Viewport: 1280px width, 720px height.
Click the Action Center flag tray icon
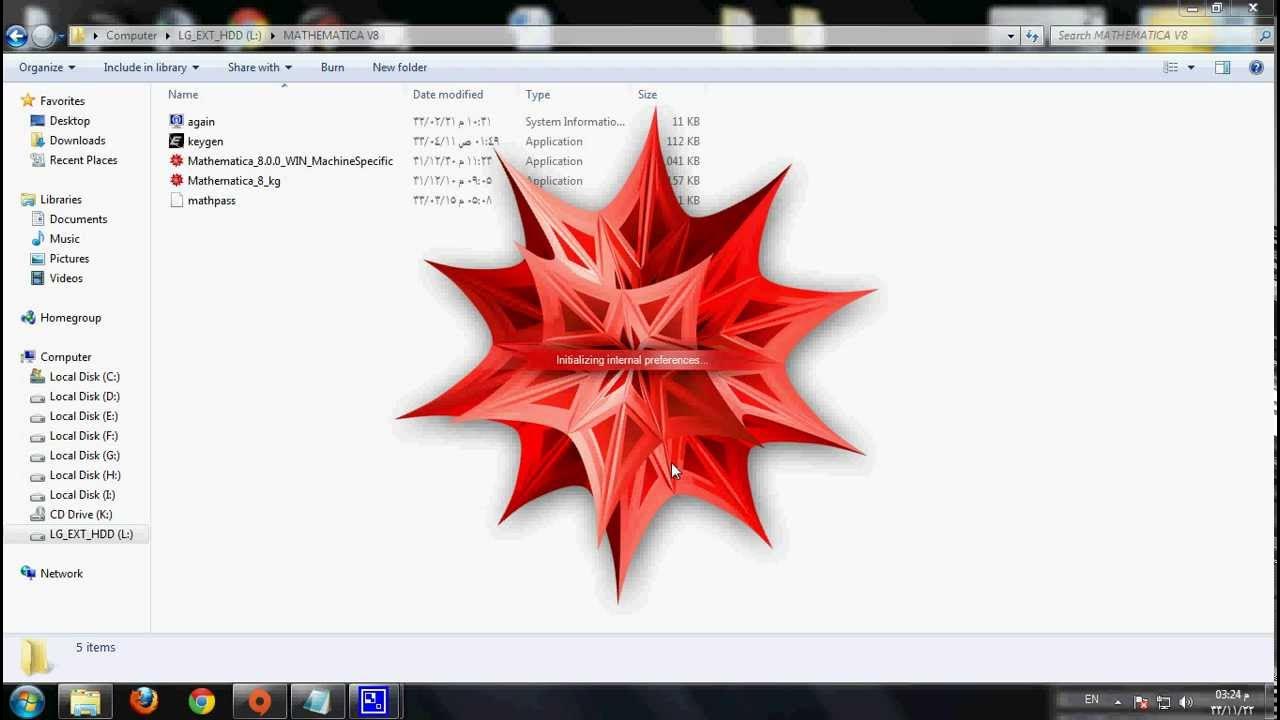[x=1140, y=702]
